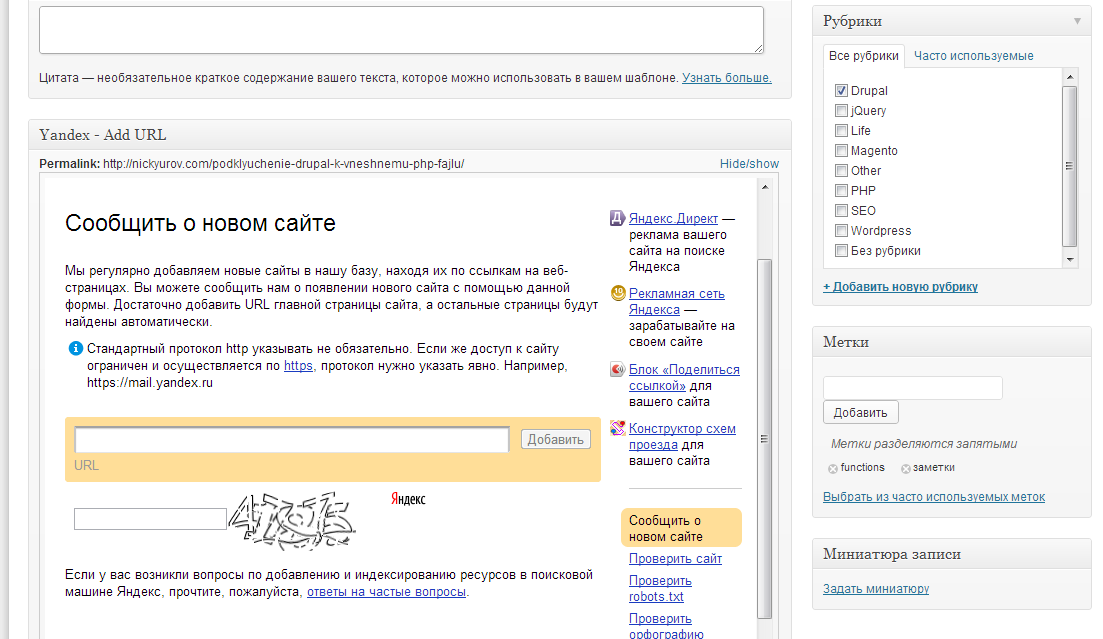Switch to the Все рубрики tab
This screenshot has width=1103, height=639.
(x=863, y=56)
